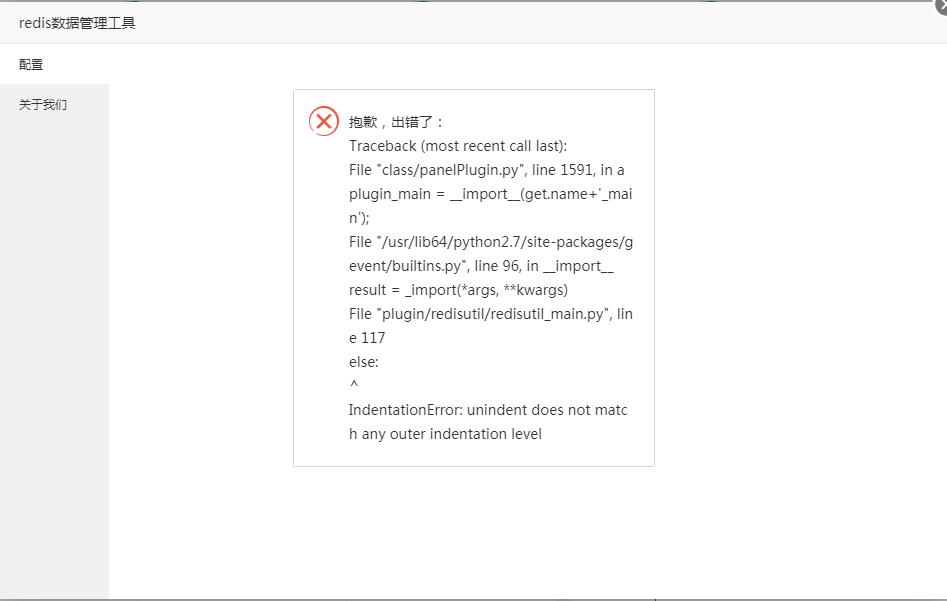Click the else: line in traceback

coord(364,362)
